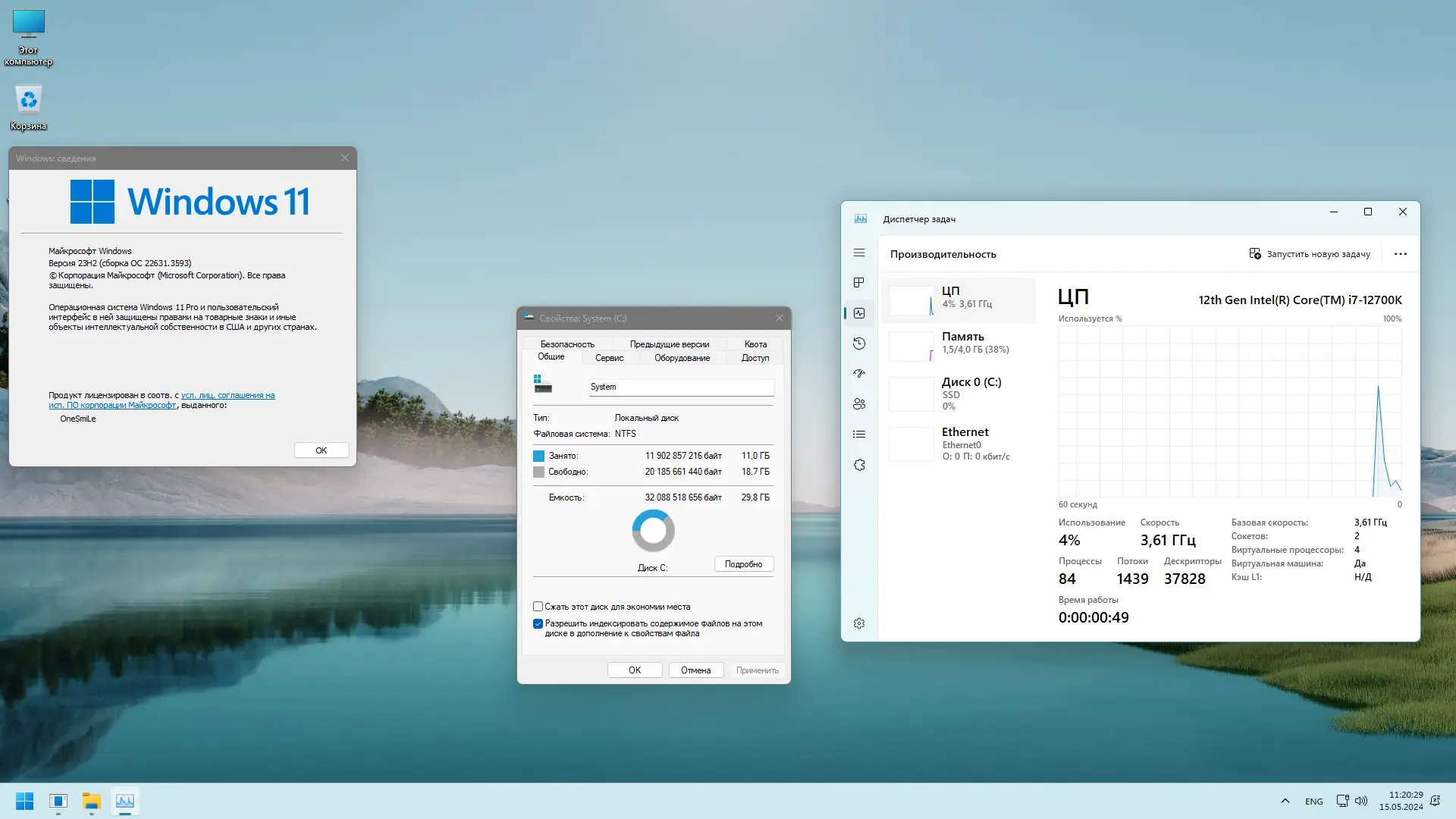The height and width of the screenshot is (819, 1456).
Task: Expand Task Manager hamburger navigation menu
Action: point(858,253)
